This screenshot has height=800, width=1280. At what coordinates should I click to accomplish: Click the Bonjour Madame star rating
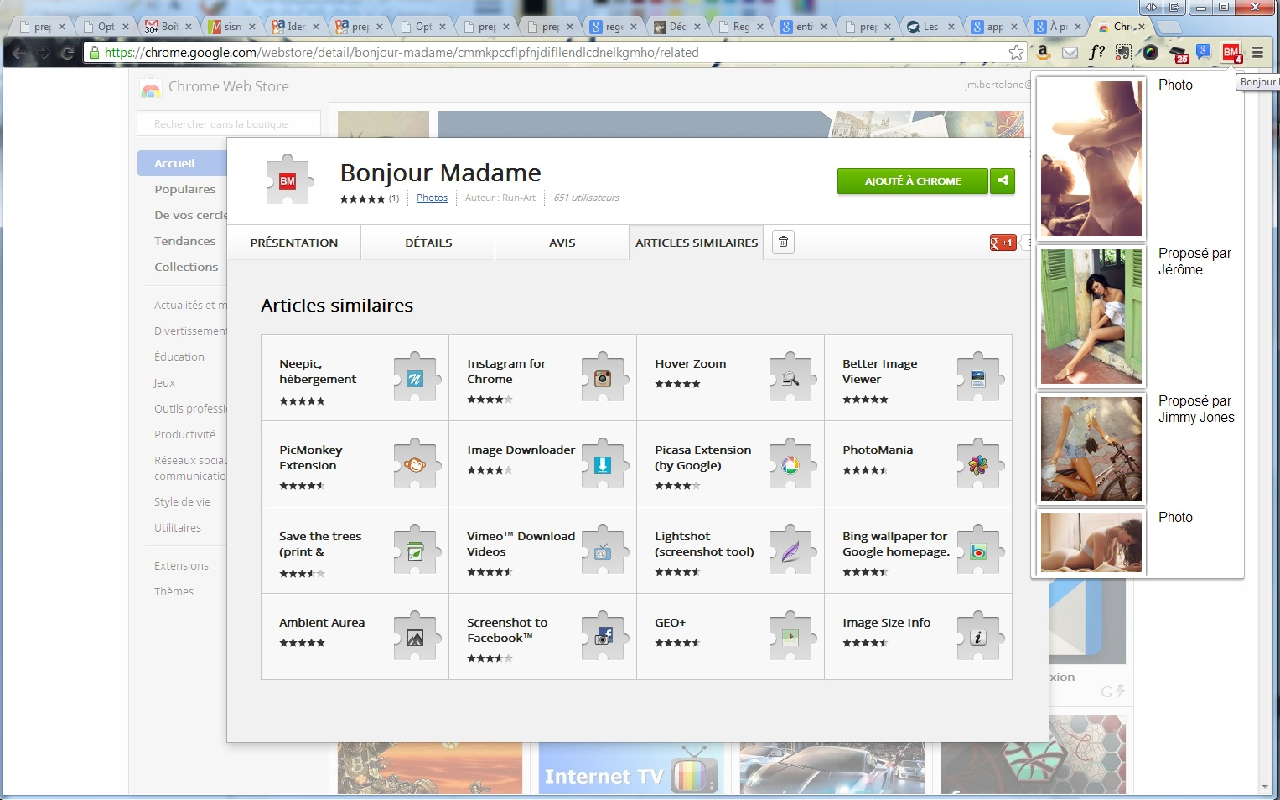362,199
